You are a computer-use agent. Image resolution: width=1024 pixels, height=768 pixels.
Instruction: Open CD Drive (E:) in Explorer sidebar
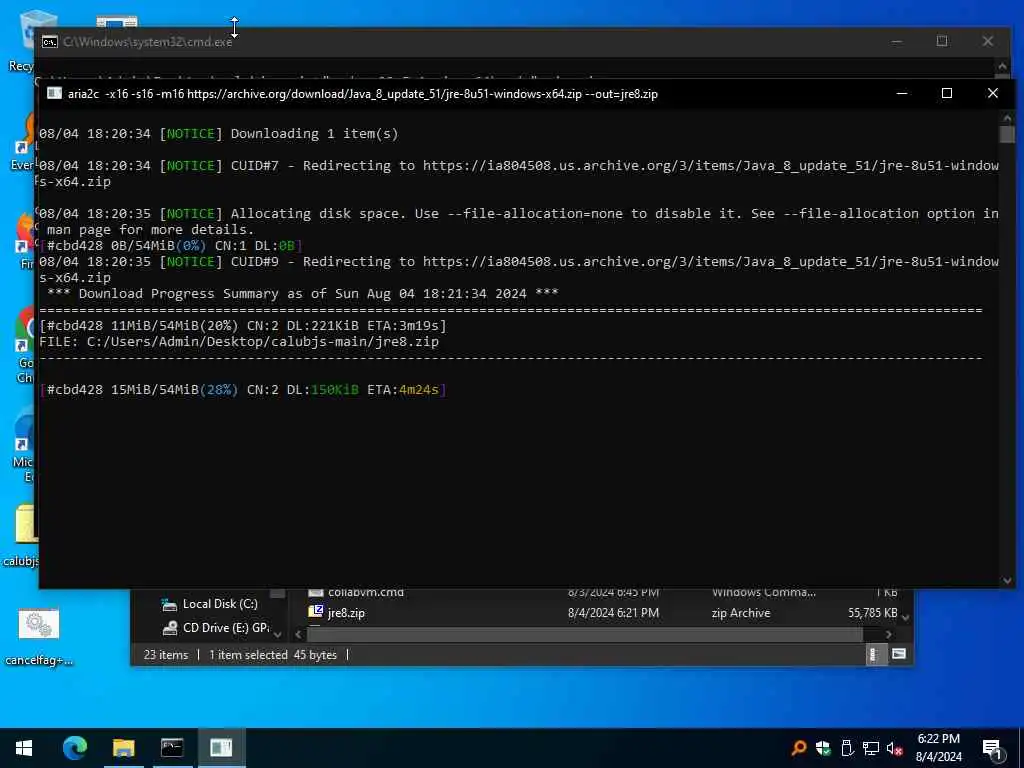226,628
